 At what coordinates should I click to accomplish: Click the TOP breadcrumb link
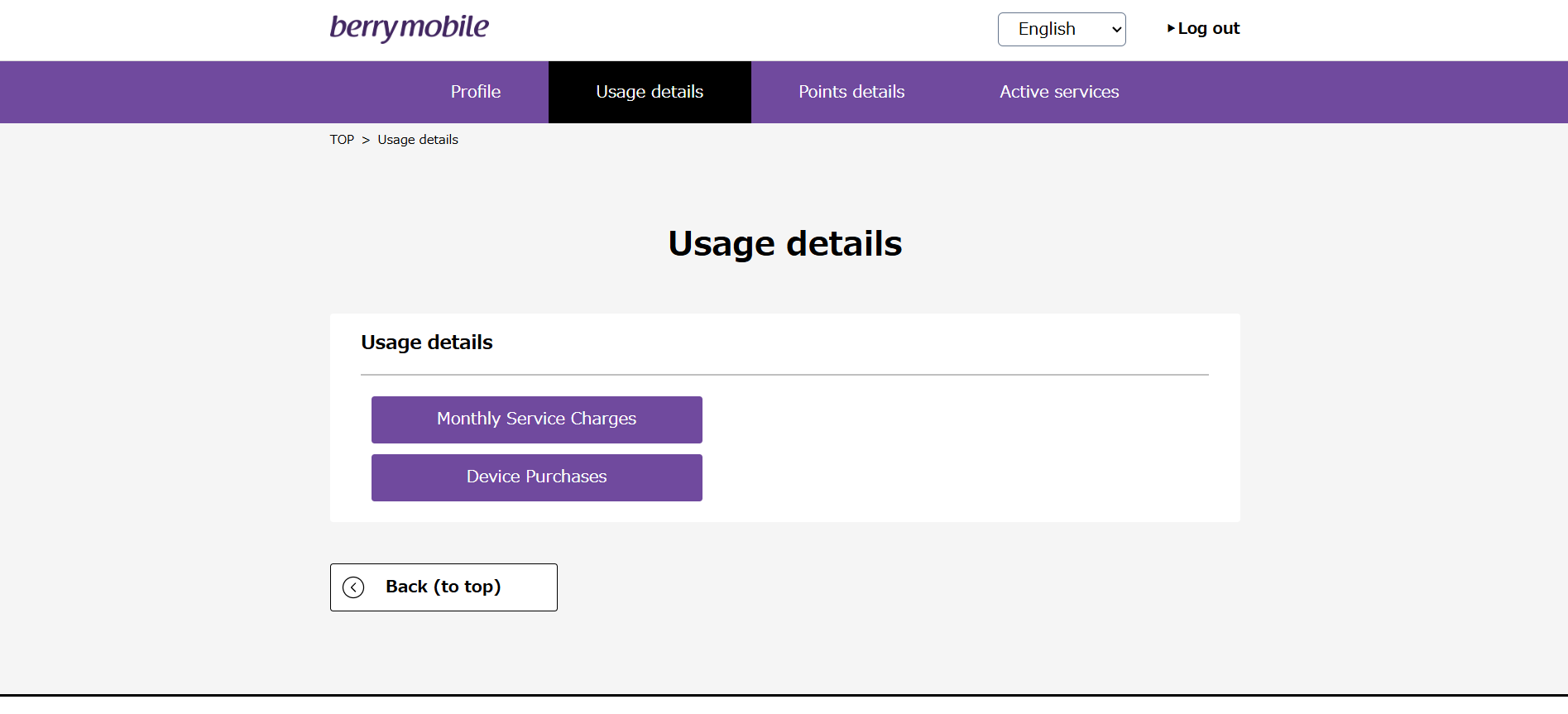point(342,140)
